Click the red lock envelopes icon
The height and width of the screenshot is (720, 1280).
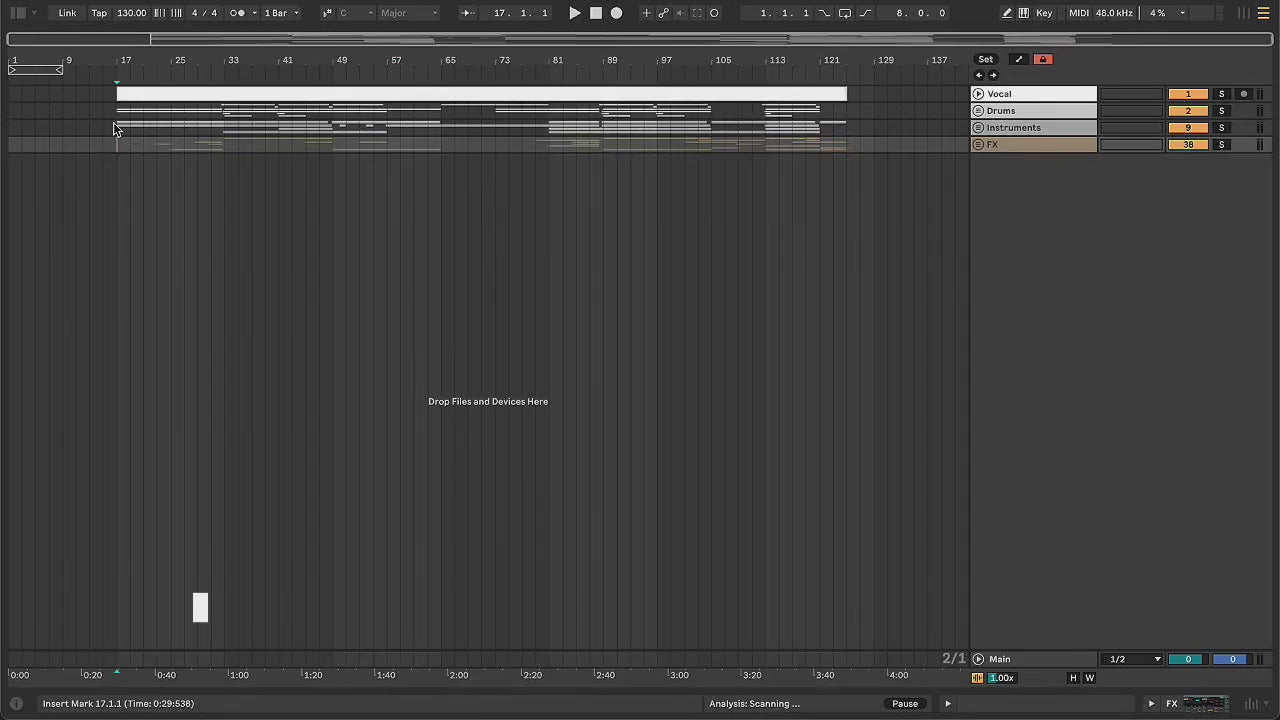[x=1042, y=60]
